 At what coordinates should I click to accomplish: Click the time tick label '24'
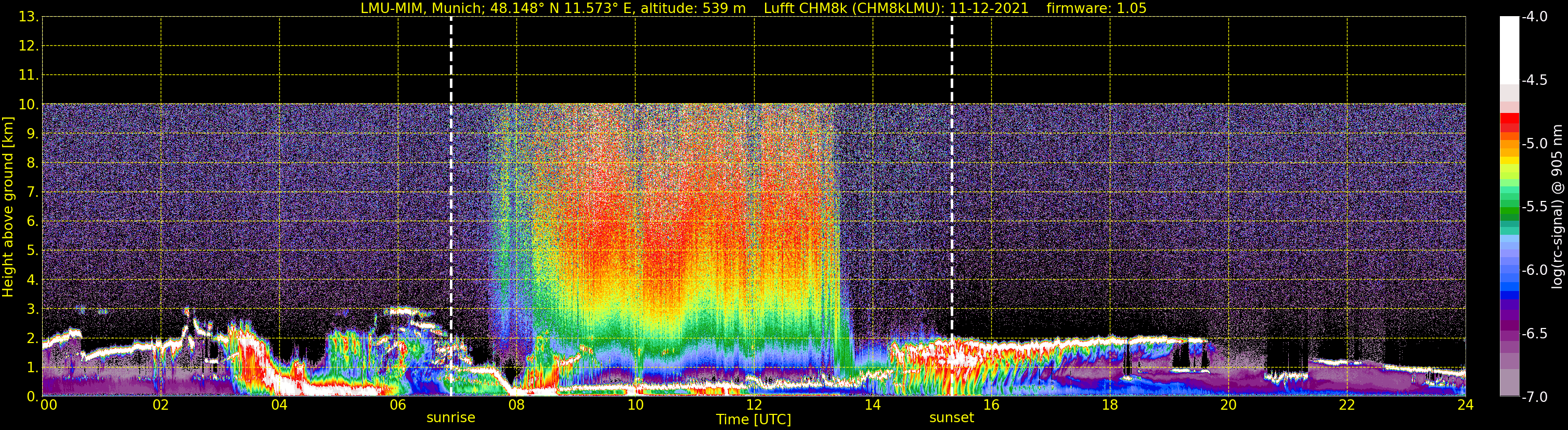tap(1465, 405)
